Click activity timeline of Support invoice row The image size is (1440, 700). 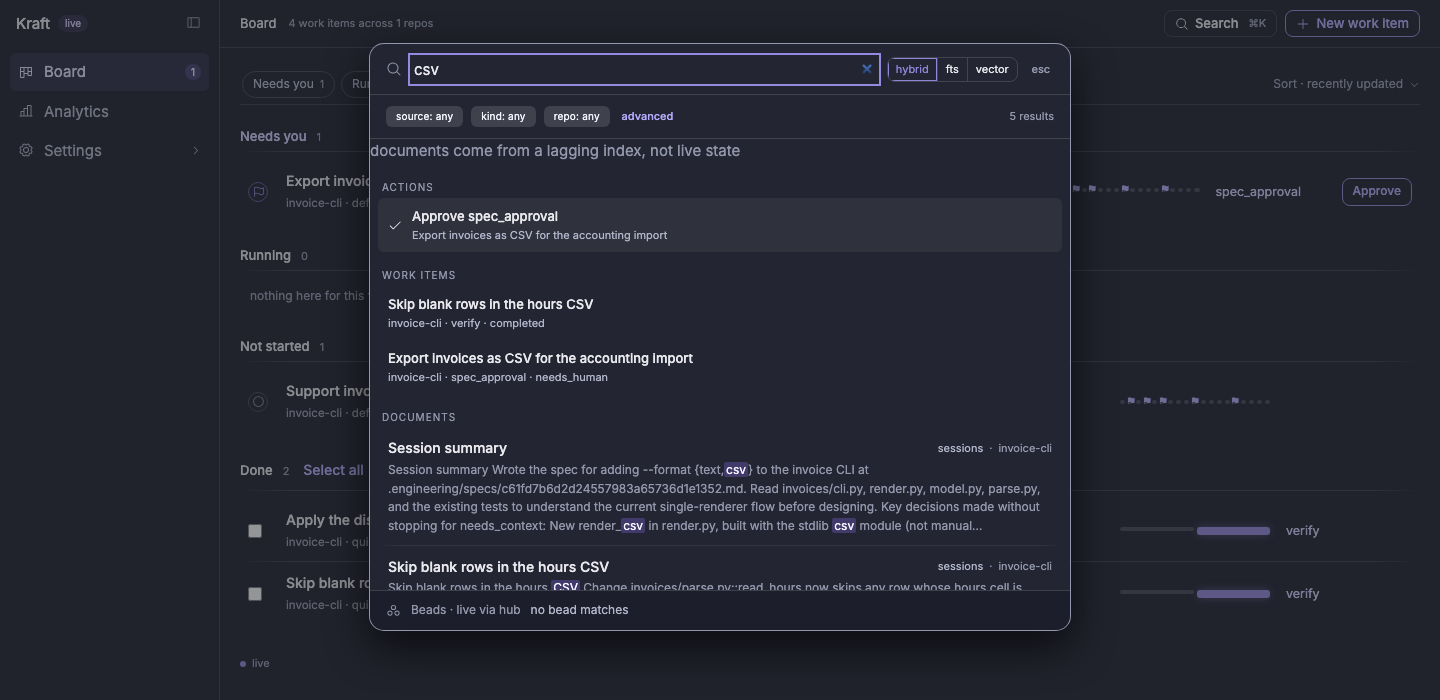1195,401
